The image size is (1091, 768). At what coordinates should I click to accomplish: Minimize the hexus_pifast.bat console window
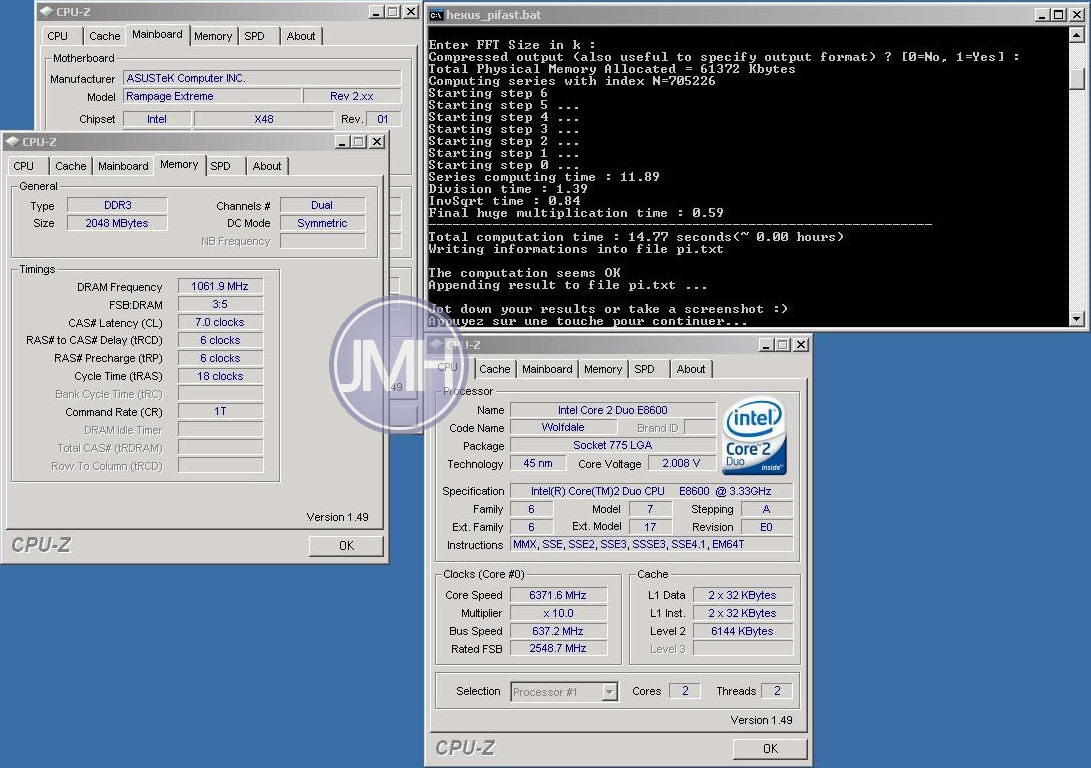click(1042, 15)
